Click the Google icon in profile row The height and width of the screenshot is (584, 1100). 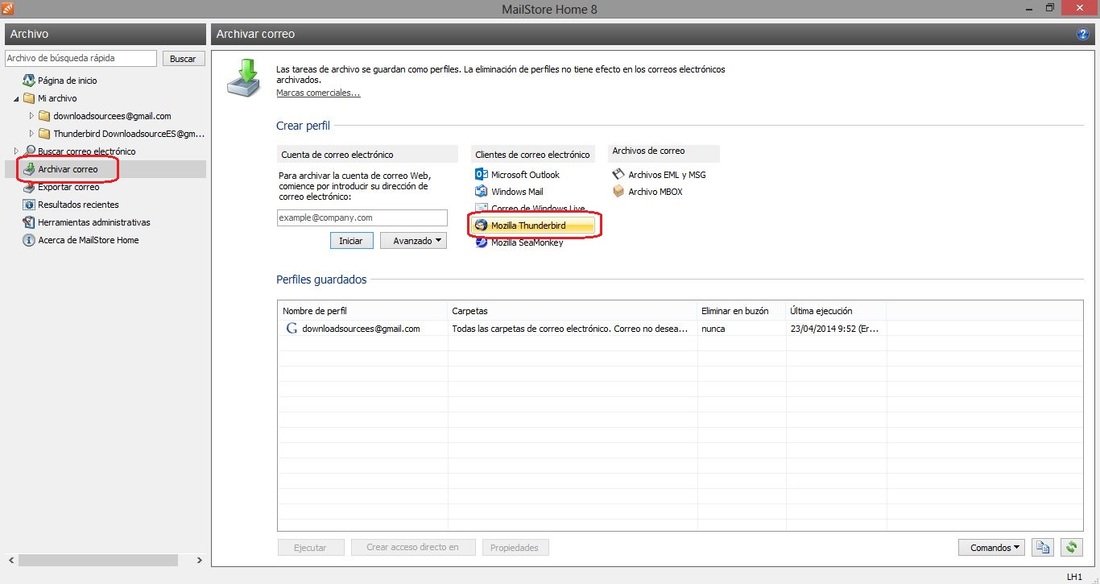pos(292,328)
